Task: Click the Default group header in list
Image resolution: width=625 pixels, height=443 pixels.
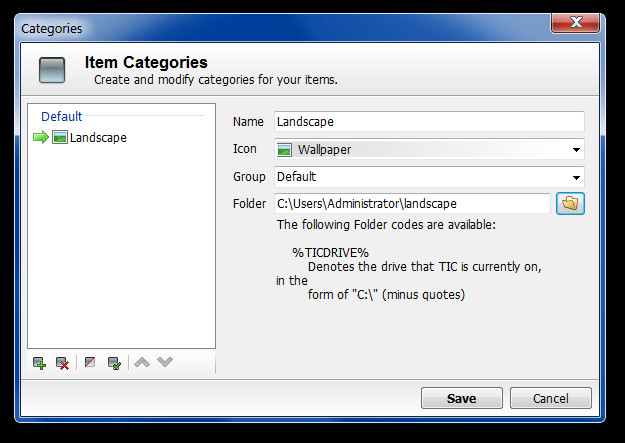Action: tap(62, 116)
